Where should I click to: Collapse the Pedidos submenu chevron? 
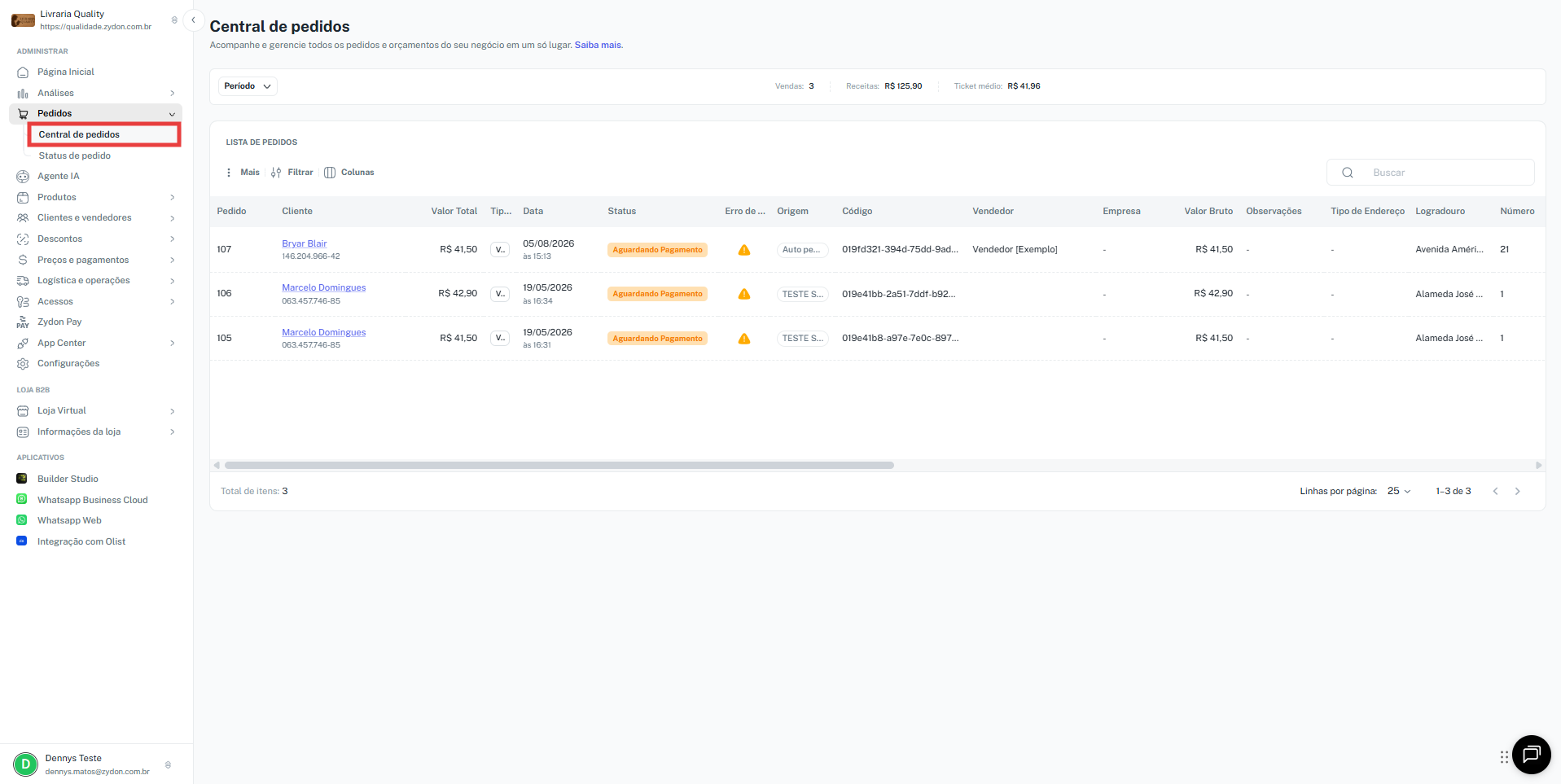coord(172,114)
